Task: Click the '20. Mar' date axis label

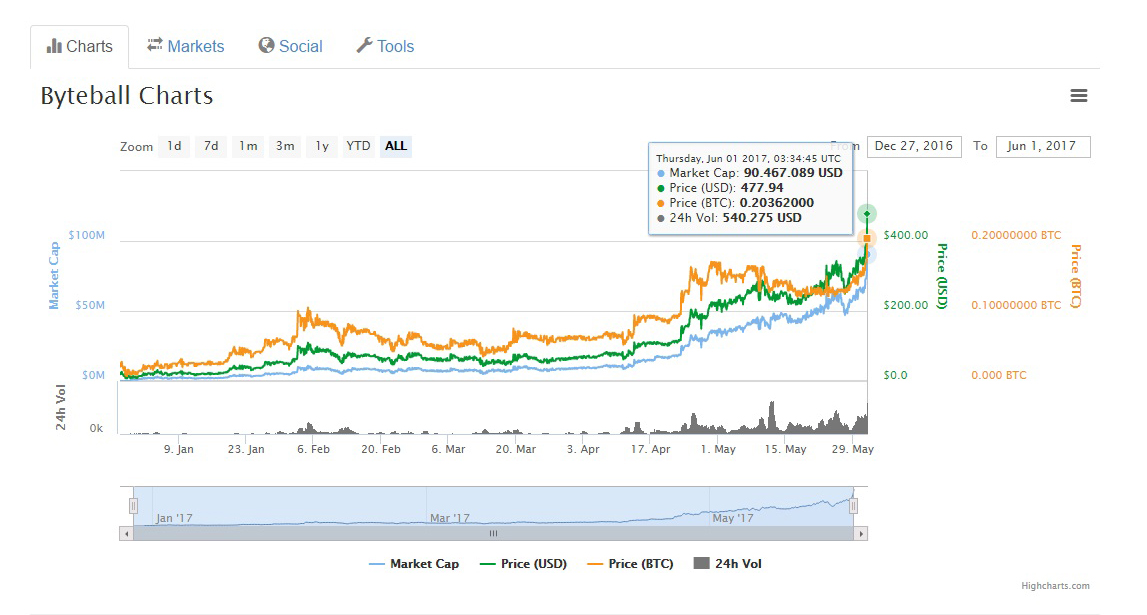Action: [516, 449]
